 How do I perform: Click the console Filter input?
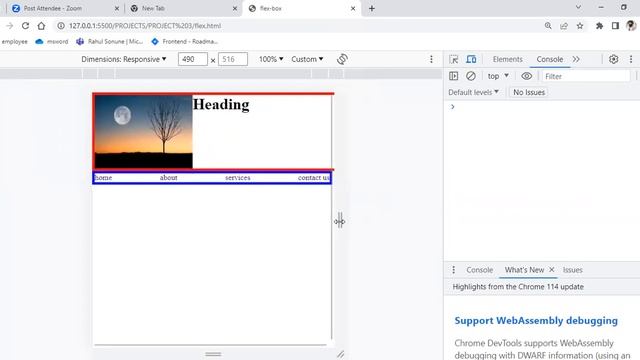(x=586, y=76)
